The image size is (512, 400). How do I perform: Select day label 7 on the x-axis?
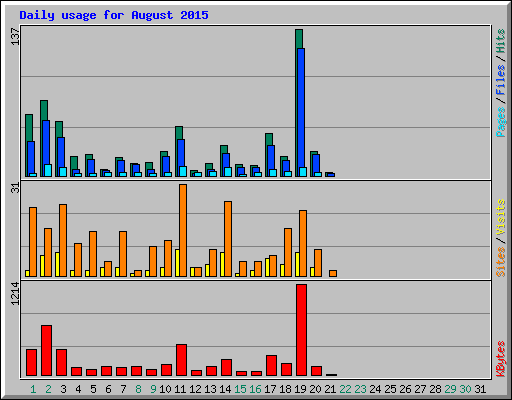123,389
